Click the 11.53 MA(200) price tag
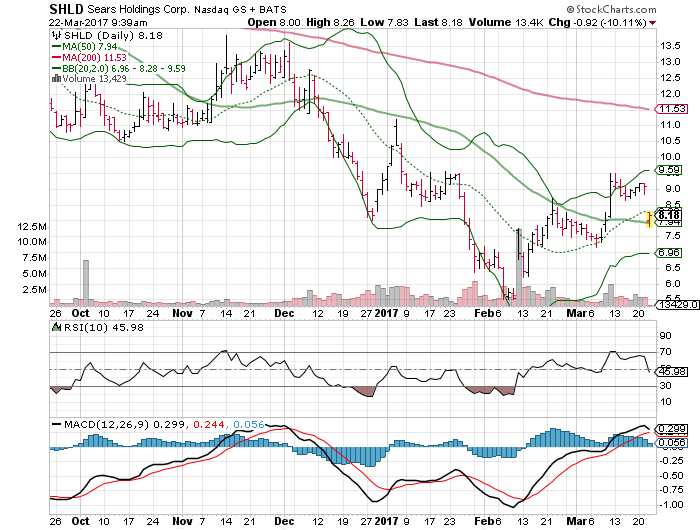The image size is (700, 530). pos(671,109)
